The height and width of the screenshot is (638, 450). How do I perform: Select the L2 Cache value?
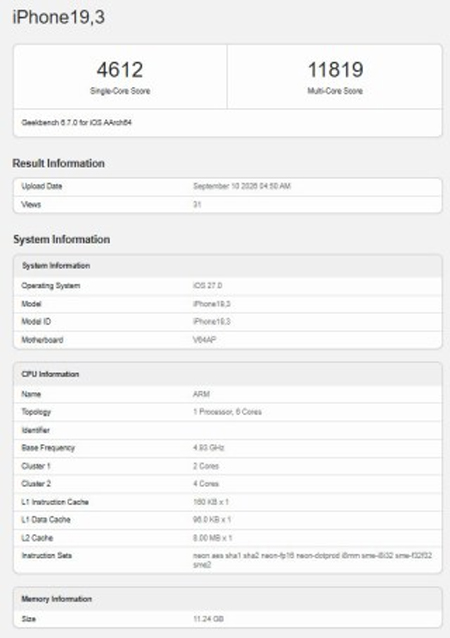[212, 538]
